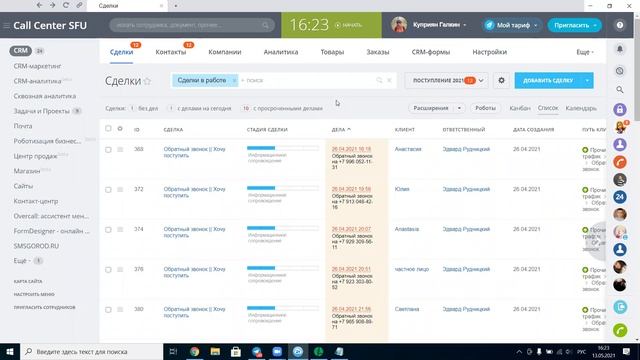640x360 pixels.
Task: Click the orange phone icon in right sidebar
Action: tap(620, 162)
